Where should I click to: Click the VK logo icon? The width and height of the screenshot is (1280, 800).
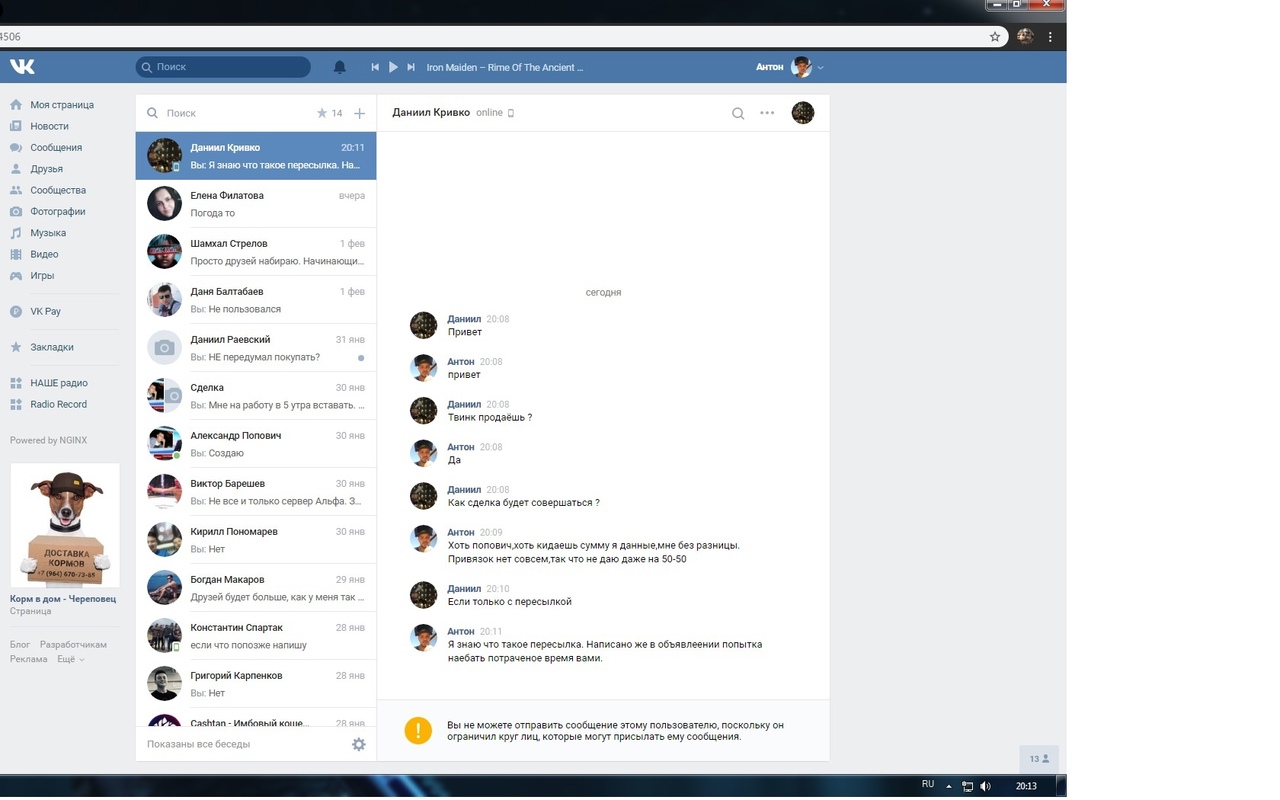click(x=22, y=67)
